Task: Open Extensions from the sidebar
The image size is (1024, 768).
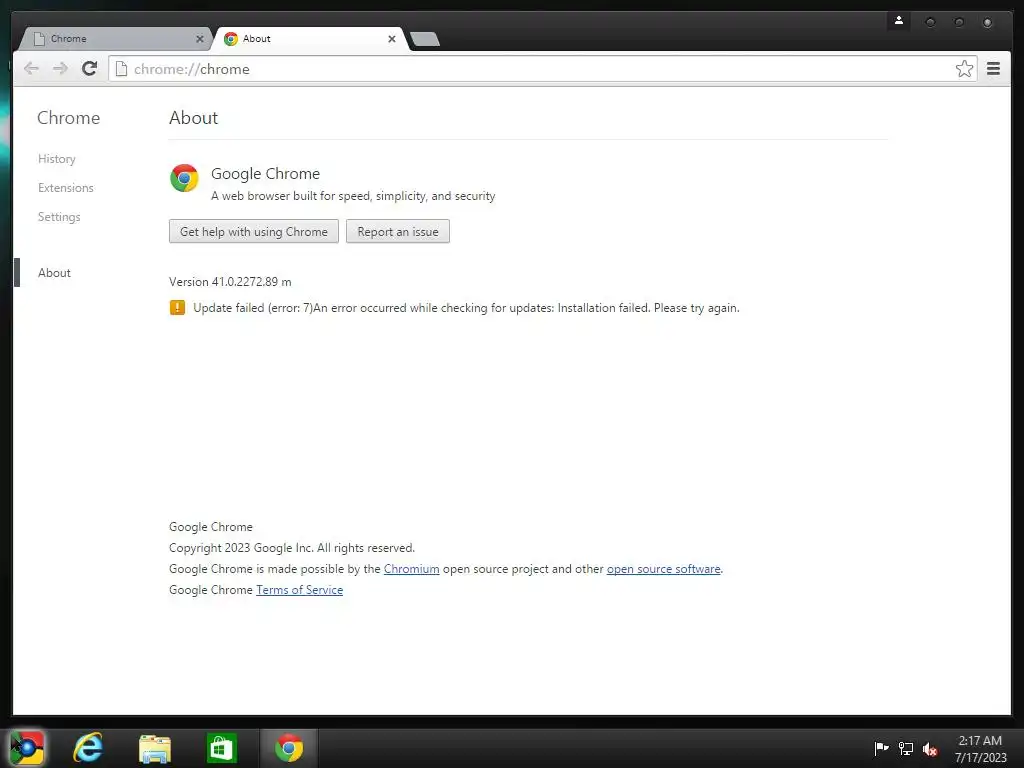Action: tap(65, 187)
